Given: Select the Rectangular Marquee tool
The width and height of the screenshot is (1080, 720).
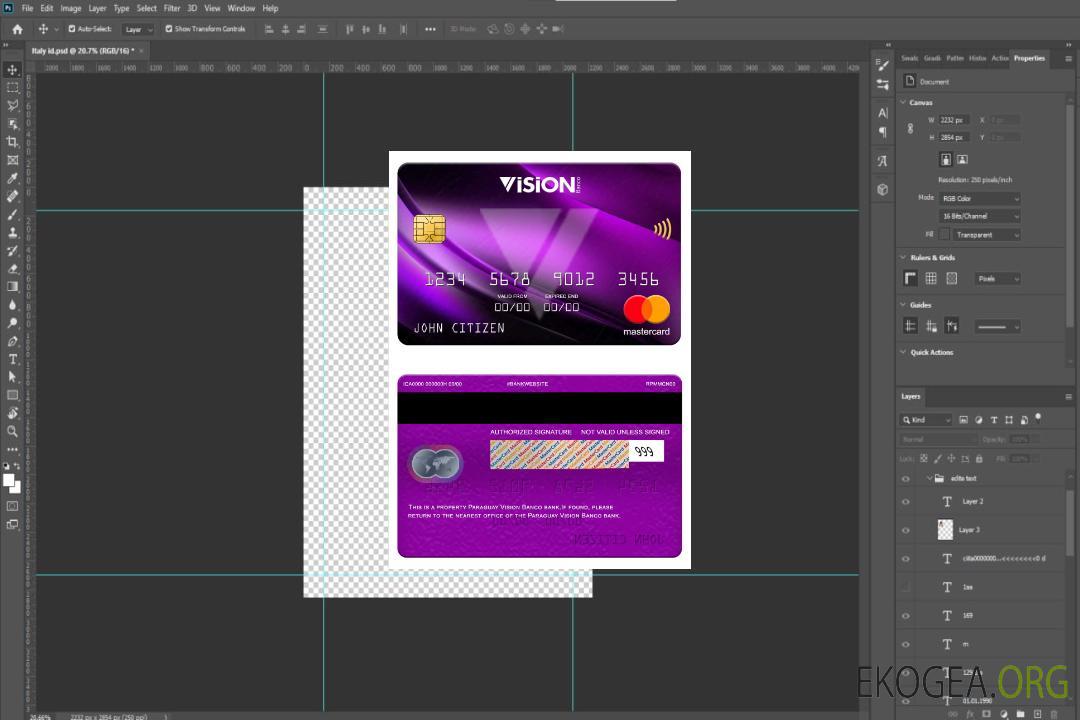Looking at the screenshot, I should coord(12,88).
